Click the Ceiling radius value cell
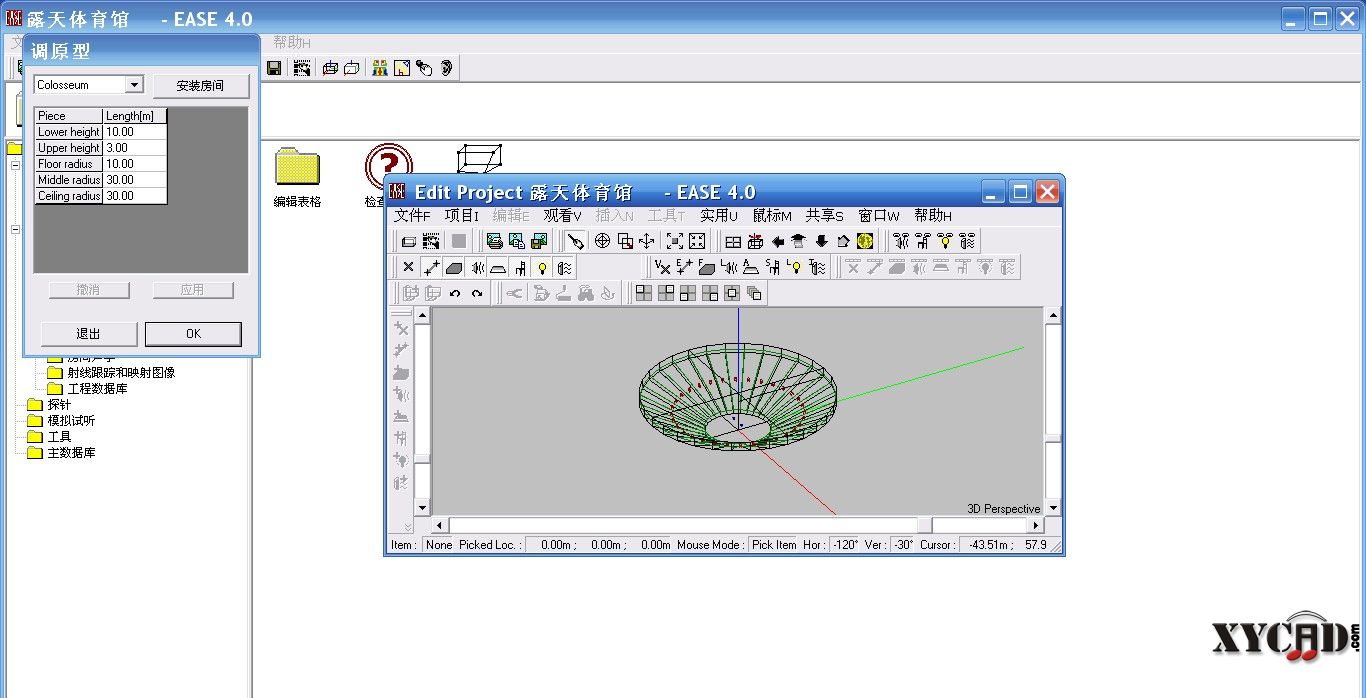Viewport: 1366px width, 698px height. [x=135, y=196]
